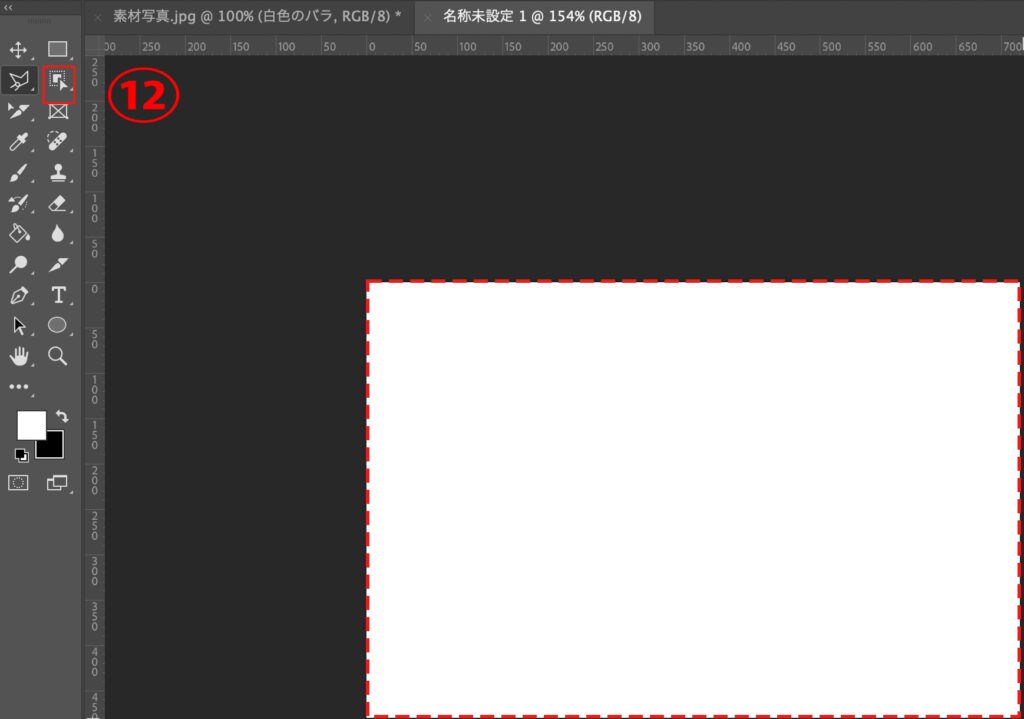Viewport: 1024px width, 719px height.
Task: Select the Ellipse shape tool
Action: [57, 325]
